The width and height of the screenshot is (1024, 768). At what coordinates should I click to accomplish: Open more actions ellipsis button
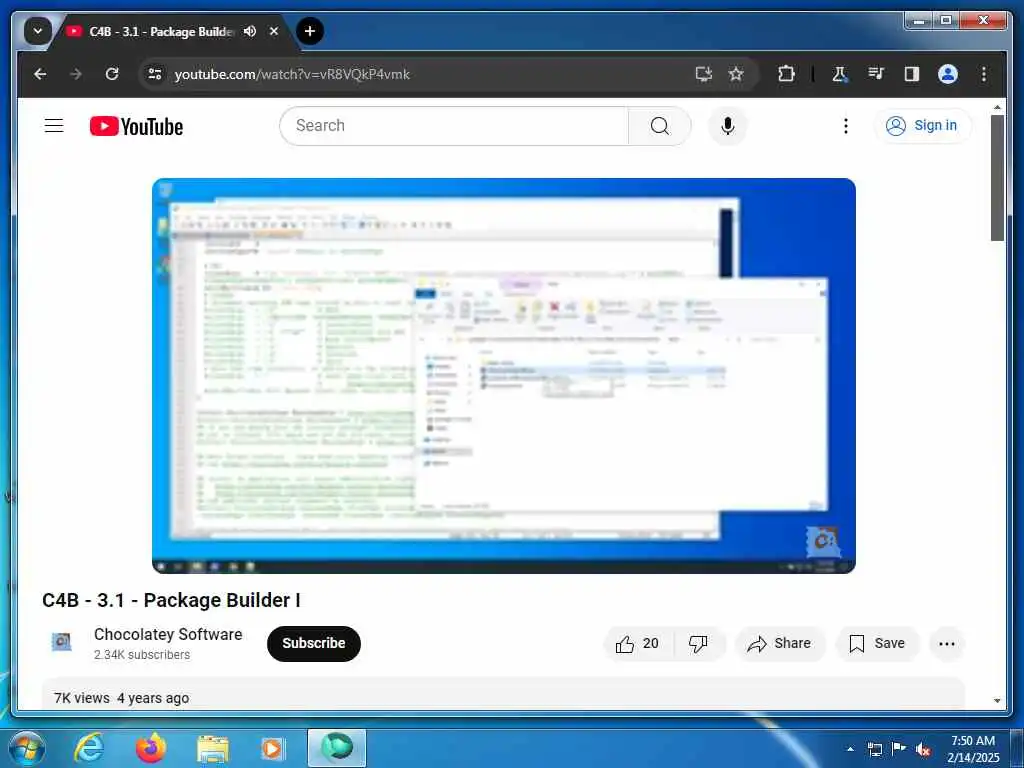(947, 644)
